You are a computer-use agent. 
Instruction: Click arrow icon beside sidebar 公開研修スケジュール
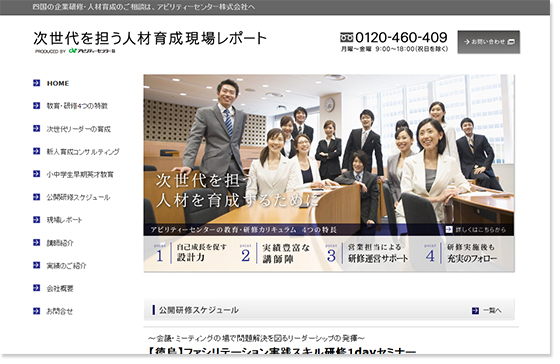coord(36,197)
